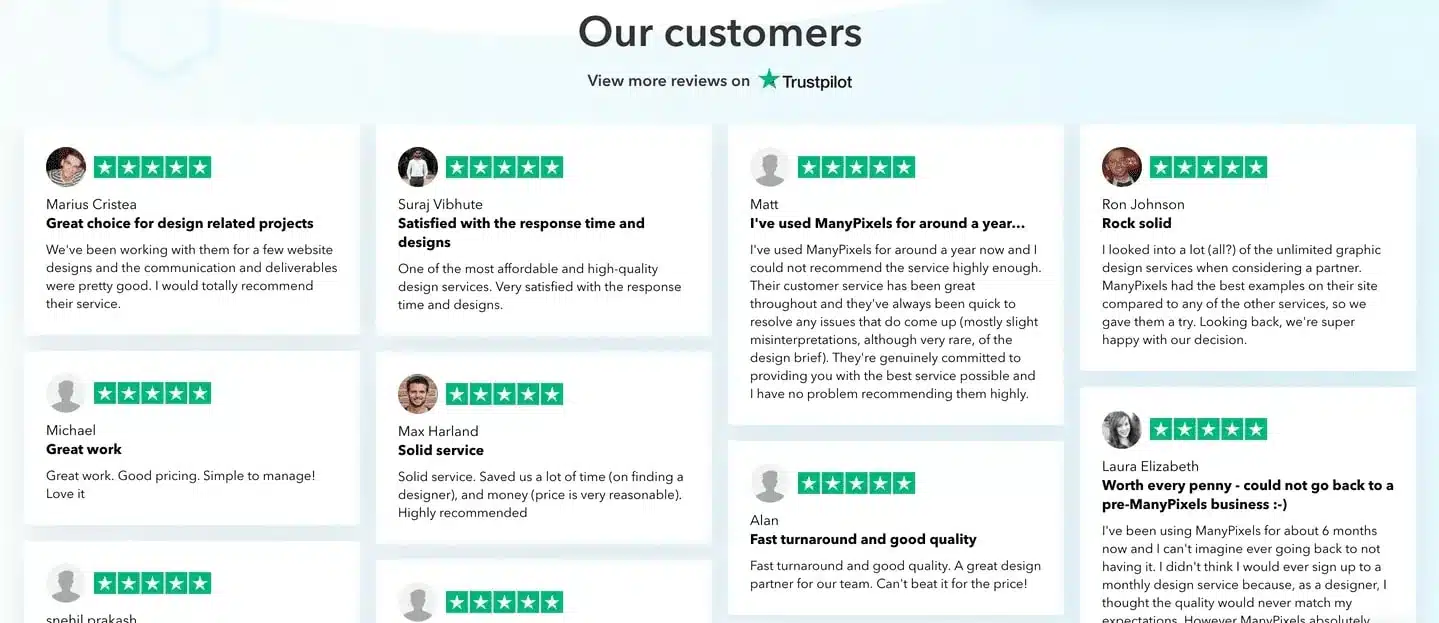
Task: Click the snehil prakash review card avatar
Action: tap(66, 583)
